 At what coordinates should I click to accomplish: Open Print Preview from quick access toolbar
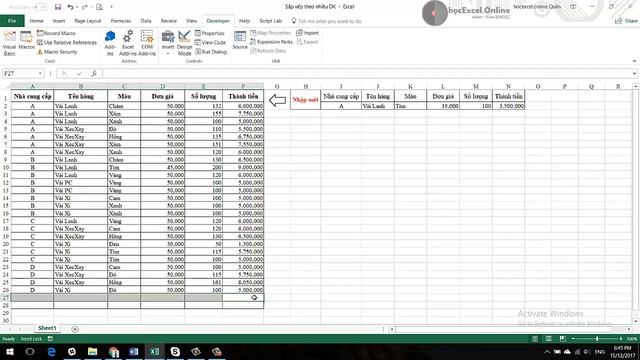tap(99, 7)
